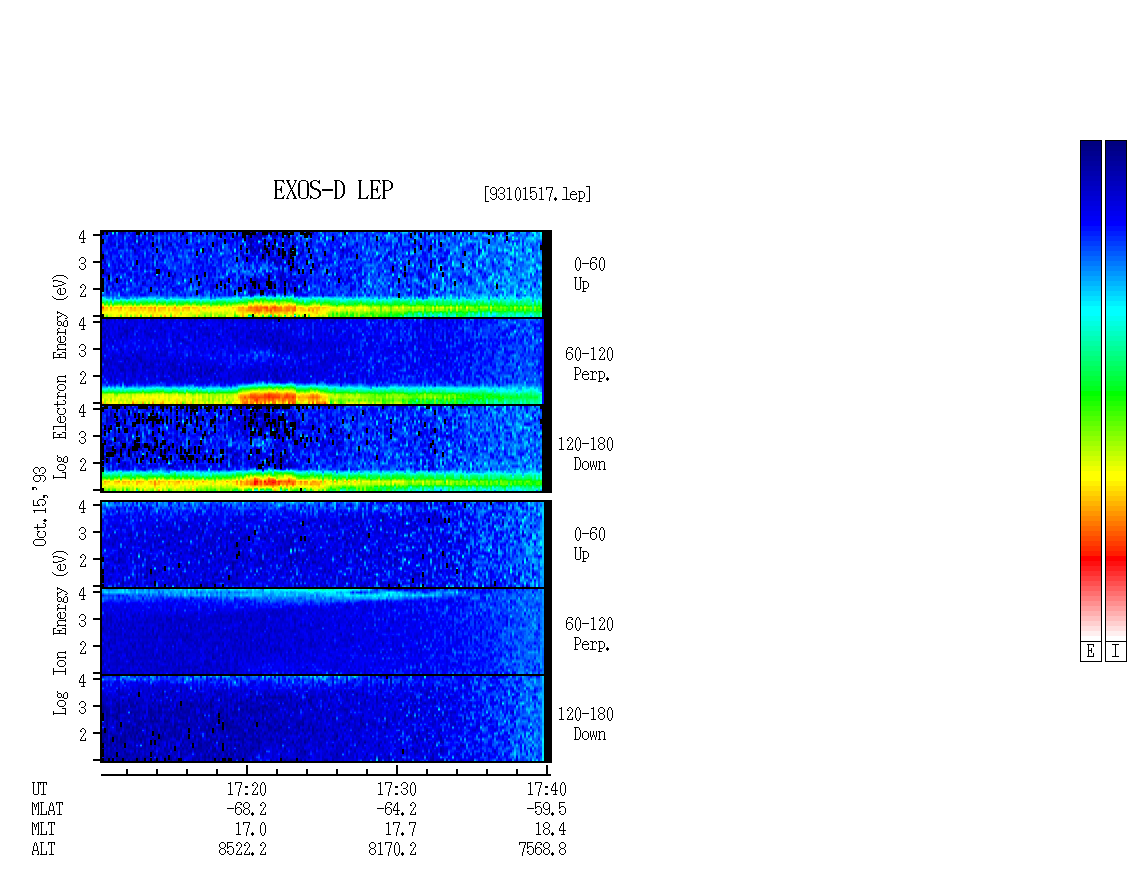This screenshot has width=1130, height=875.
Task: Click the EXOS-D LEP plot title
Action: coord(333,190)
